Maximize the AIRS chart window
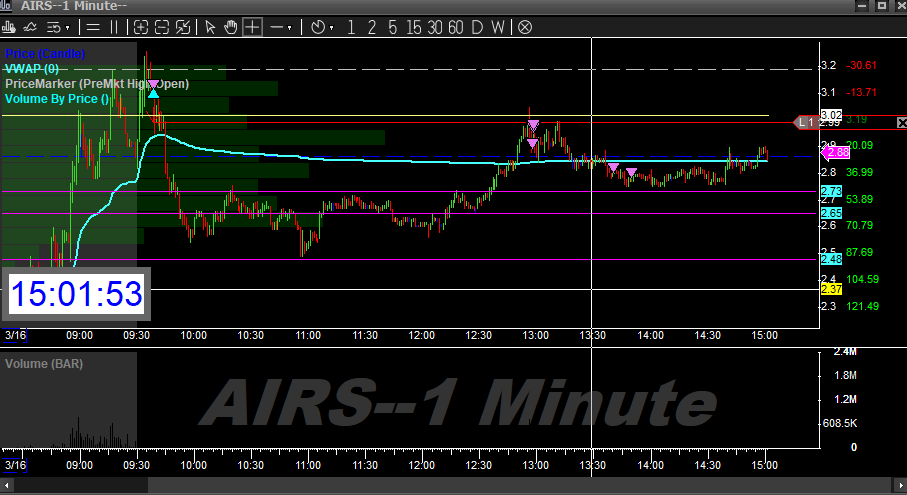This screenshot has width=907, height=495. pos(882,6)
